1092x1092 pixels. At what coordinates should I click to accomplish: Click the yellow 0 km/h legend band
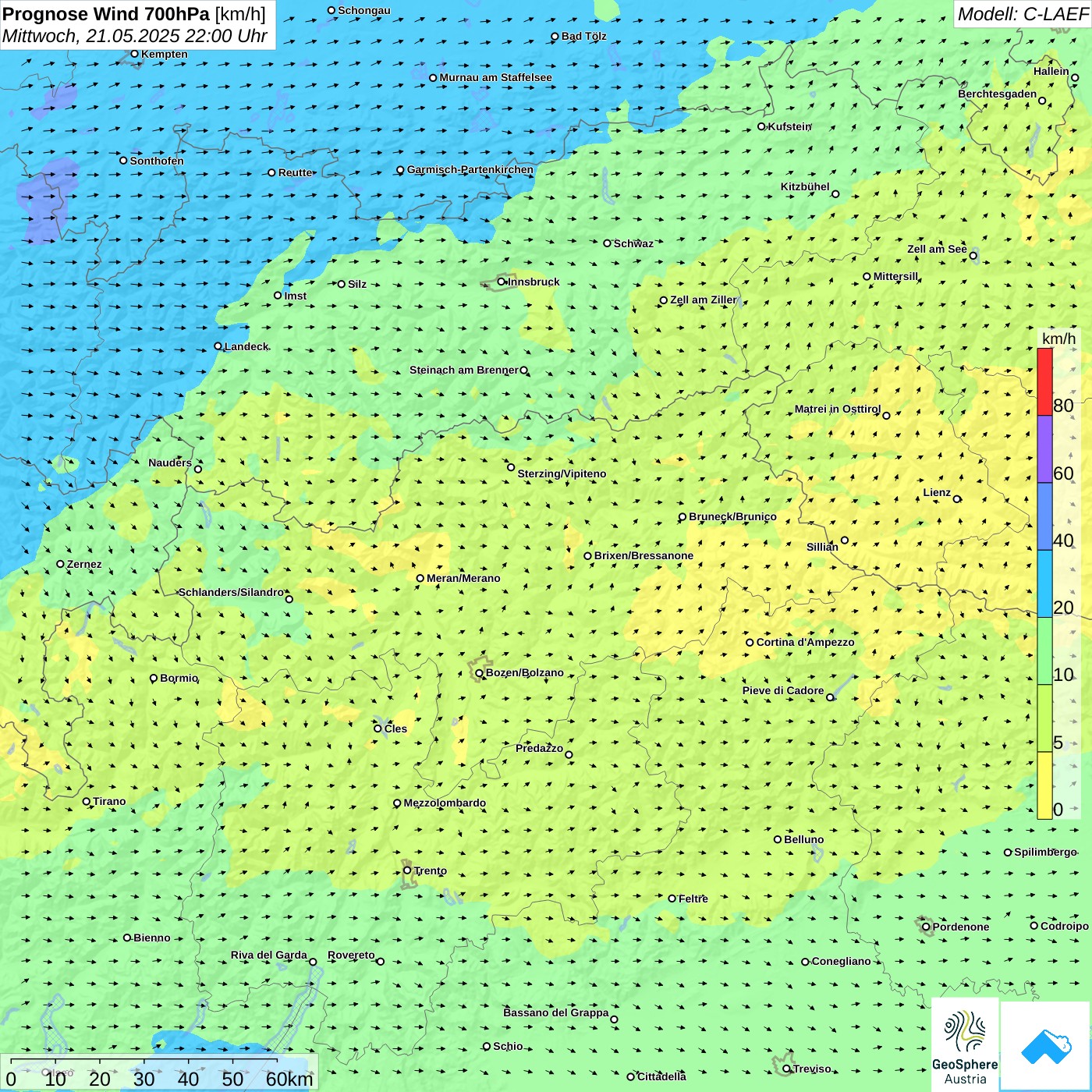click(x=1044, y=785)
